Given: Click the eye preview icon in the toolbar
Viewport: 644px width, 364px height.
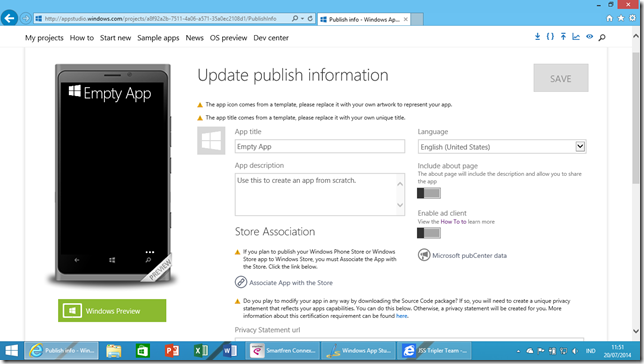Looking at the screenshot, I should (589, 37).
